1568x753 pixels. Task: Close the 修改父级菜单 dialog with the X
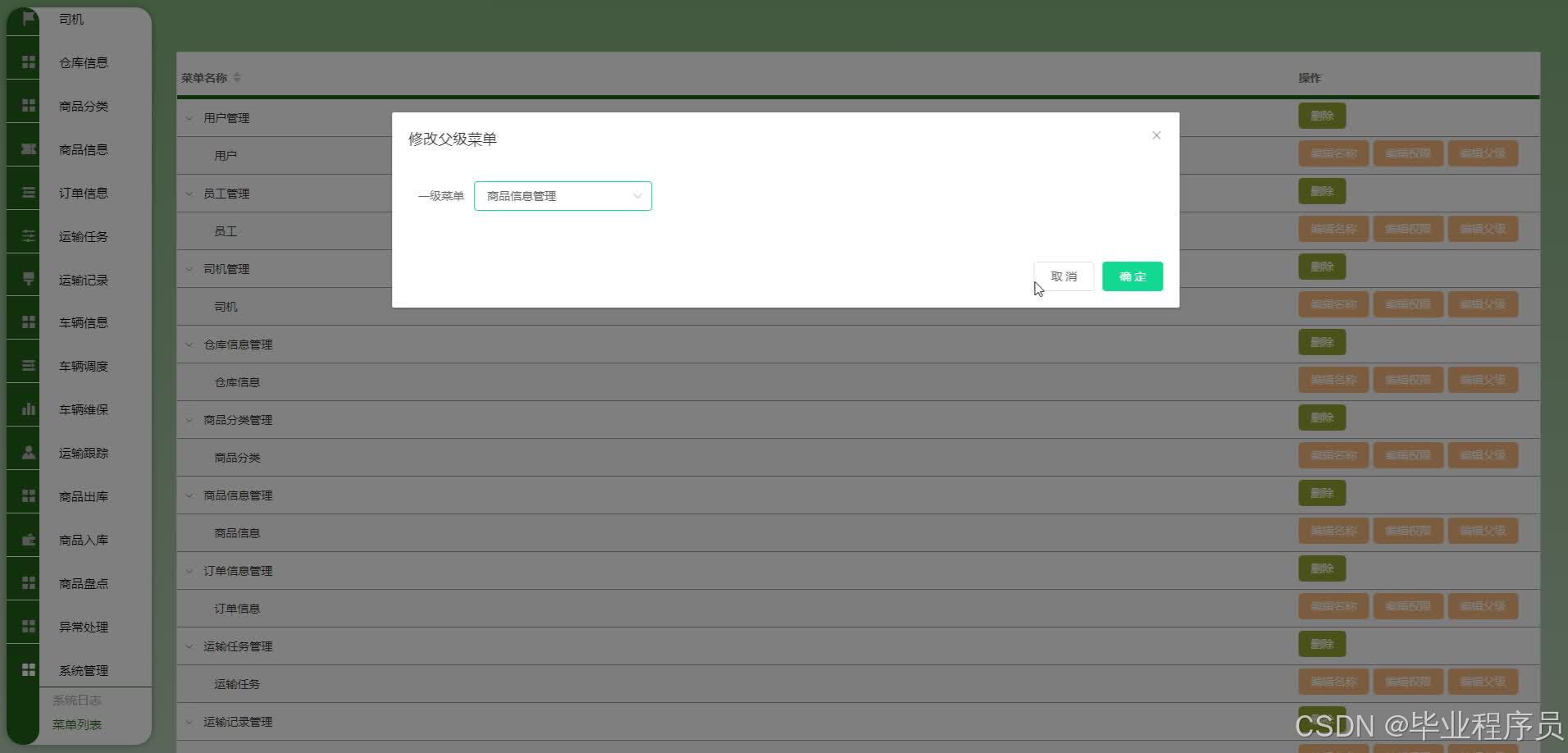[1156, 135]
